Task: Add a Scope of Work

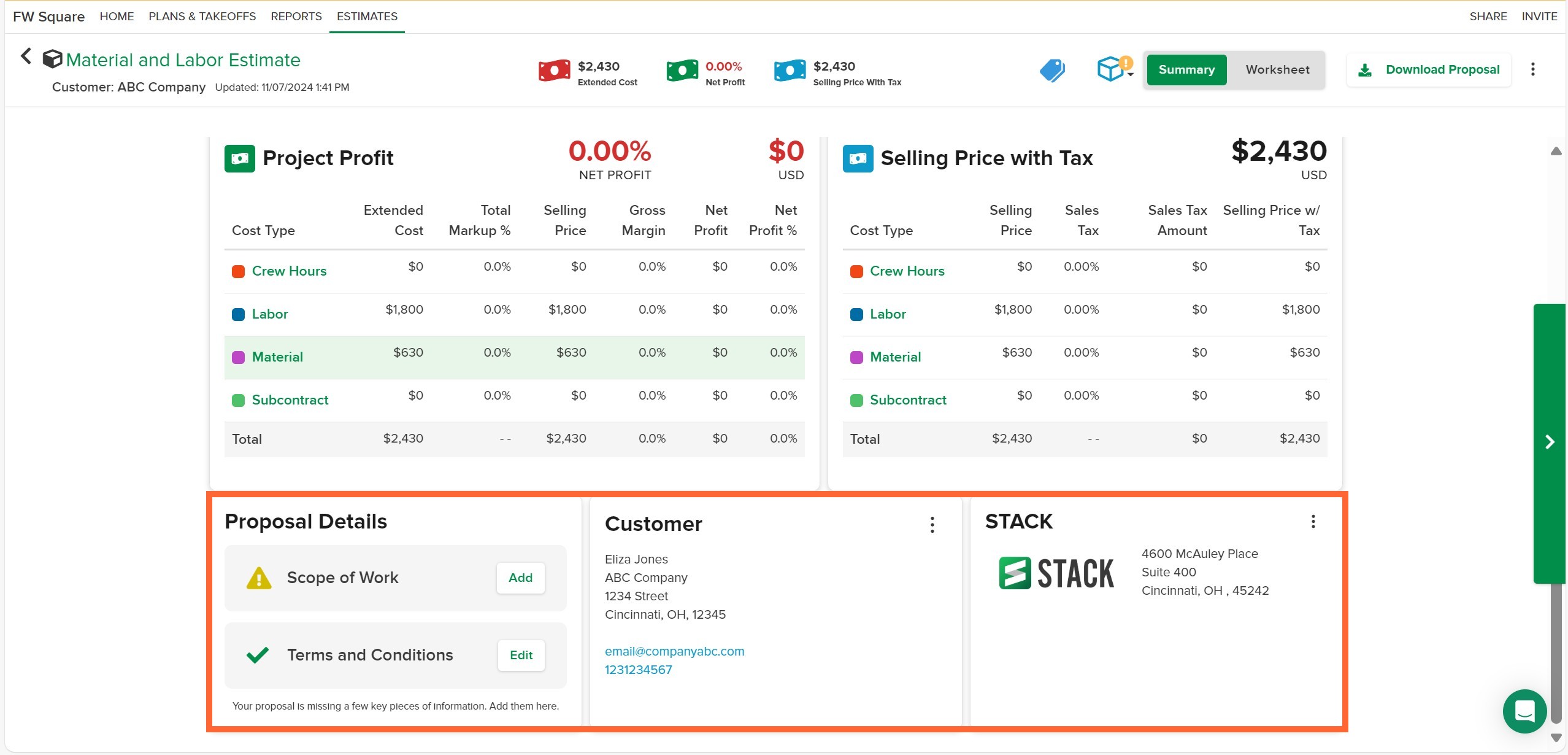Action: tap(520, 578)
